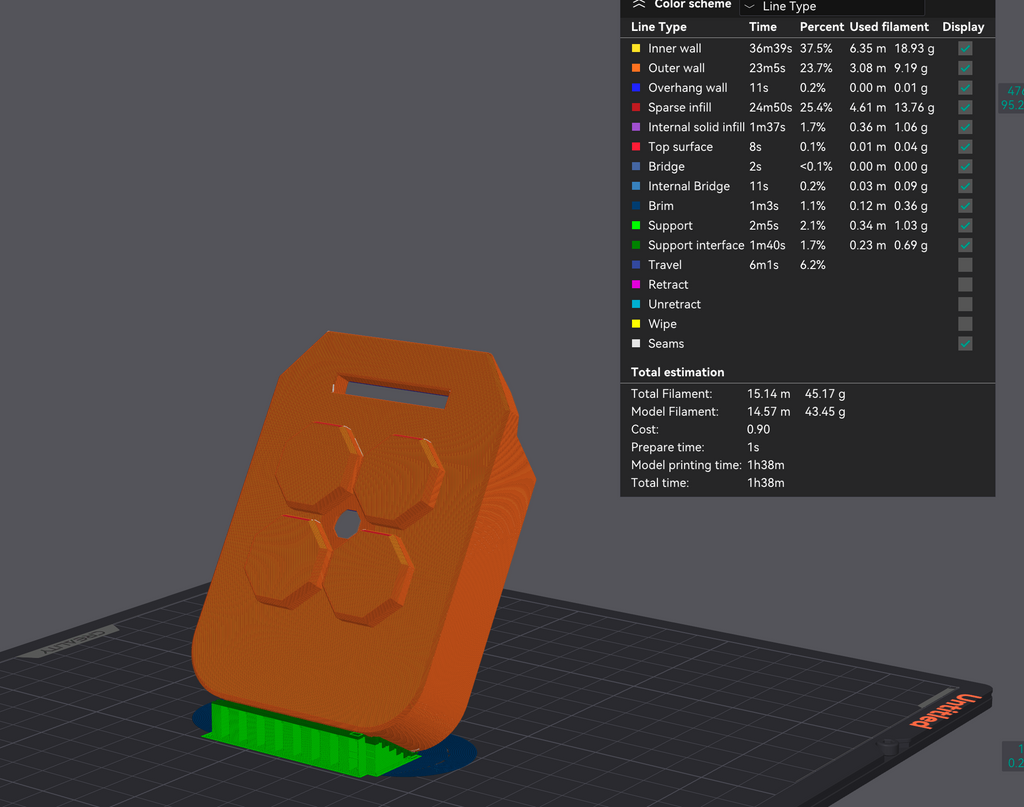Click the bottom layer slider value handle
1024x807 pixels.
[x=1012, y=756]
